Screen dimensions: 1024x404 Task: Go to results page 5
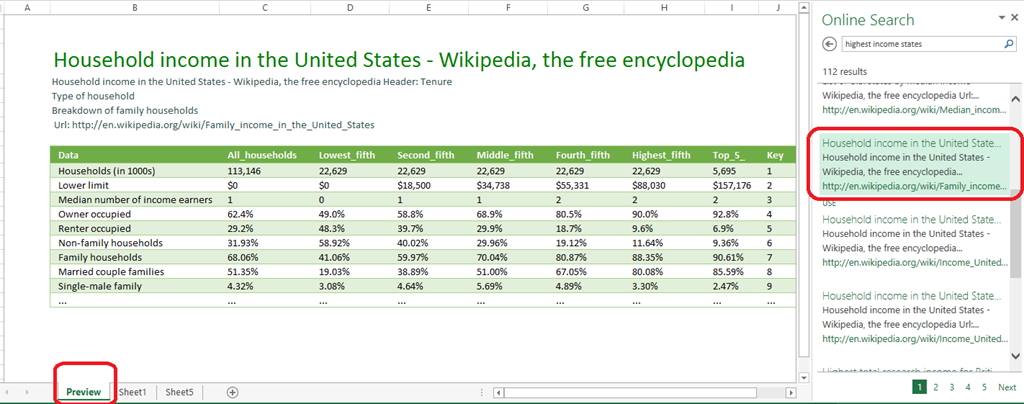click(x=984, y=387)
